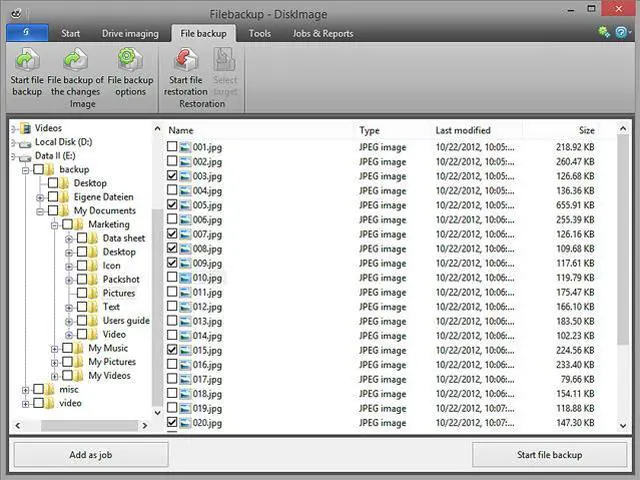640x480 pixels.
Task: Uncheck the 003.jpg checkbox
Action: click(172, 176)
